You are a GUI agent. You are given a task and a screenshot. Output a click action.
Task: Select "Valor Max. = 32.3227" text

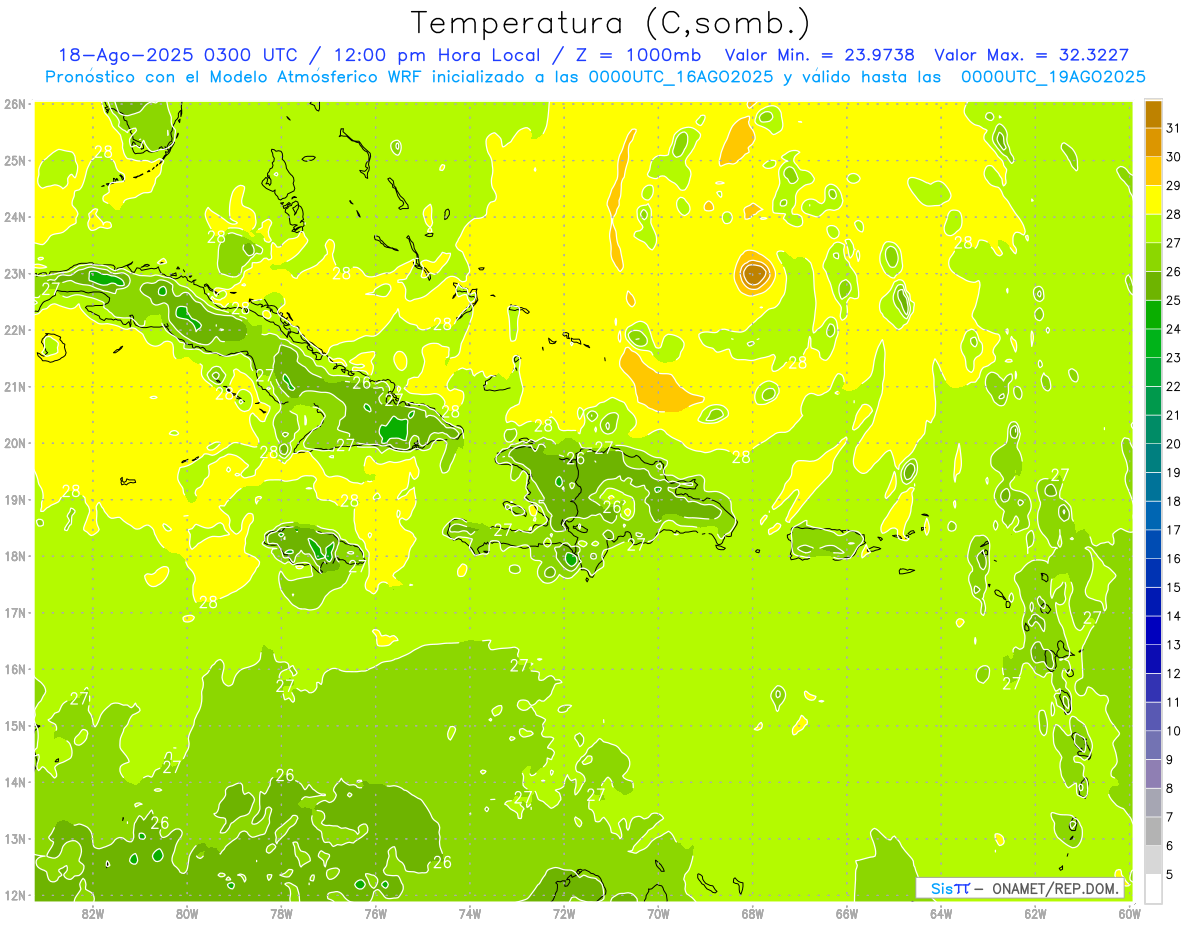pos(1032,55)
